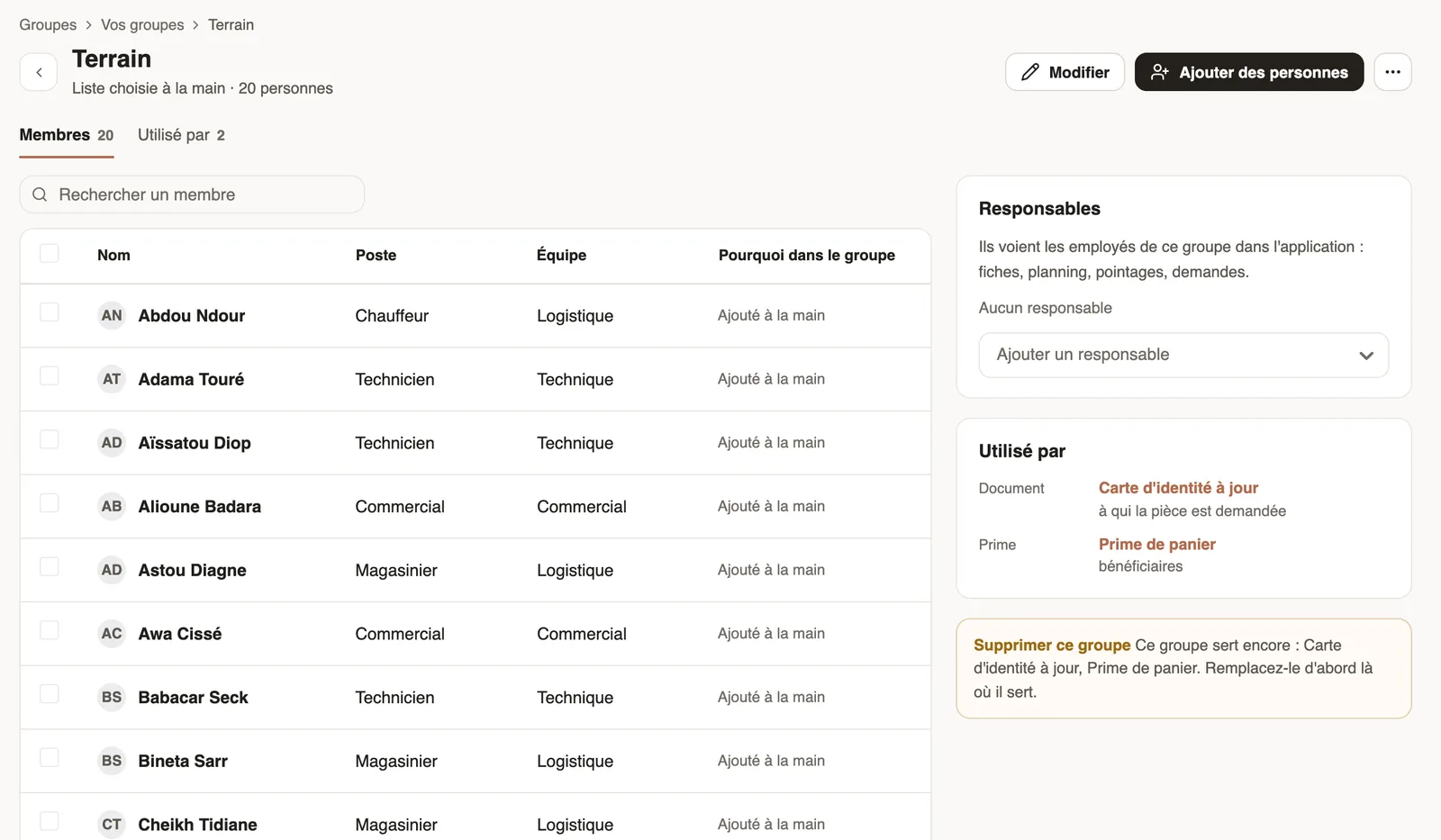Check the box for Babacar Seck

click(x=50, y=694)
